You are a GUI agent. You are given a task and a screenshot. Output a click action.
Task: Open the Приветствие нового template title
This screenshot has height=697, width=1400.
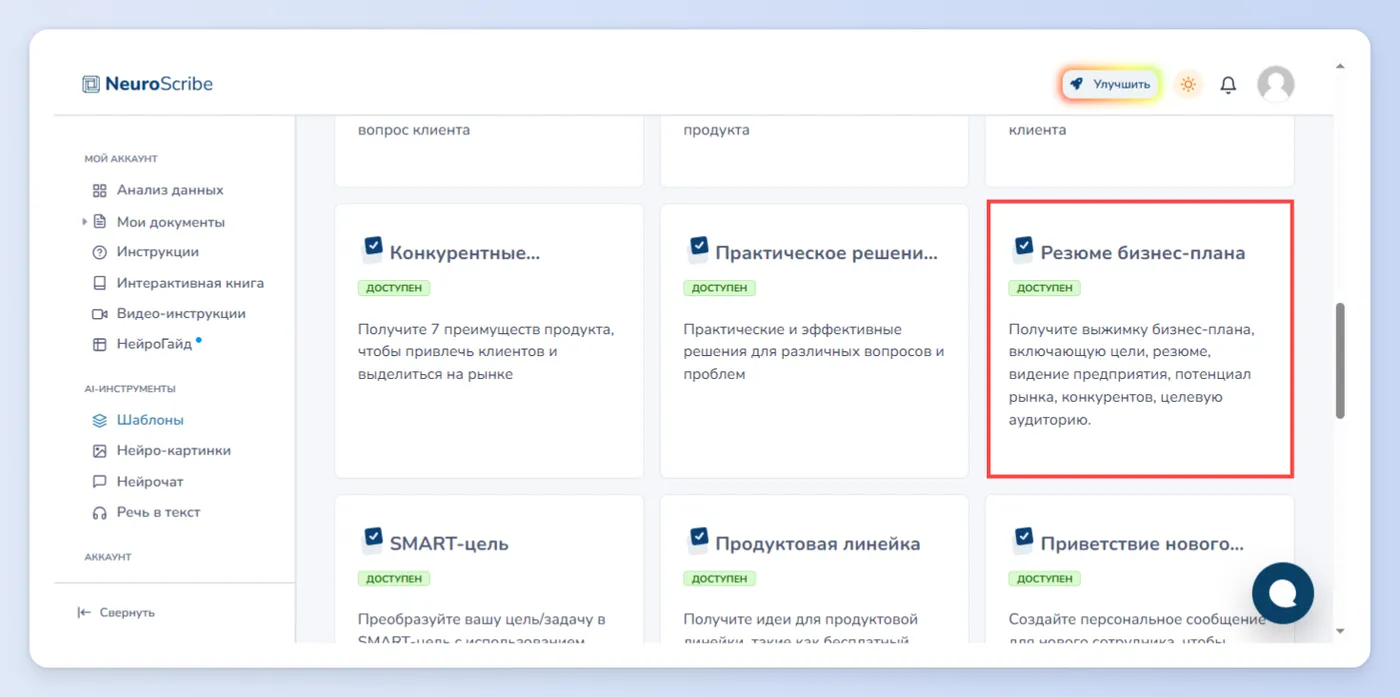pyautogui.click(x=1143, y=544)
